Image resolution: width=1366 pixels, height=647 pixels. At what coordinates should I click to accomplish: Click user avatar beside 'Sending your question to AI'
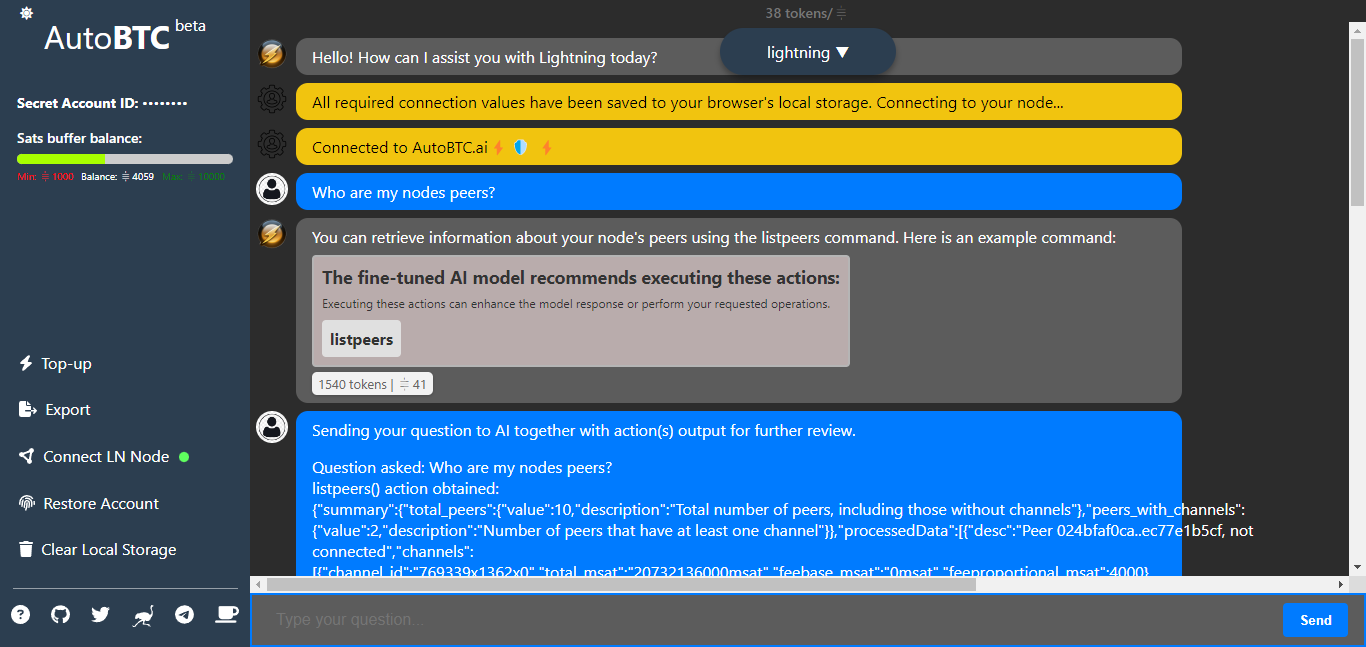pyautogui.click(x=272, y=427)
